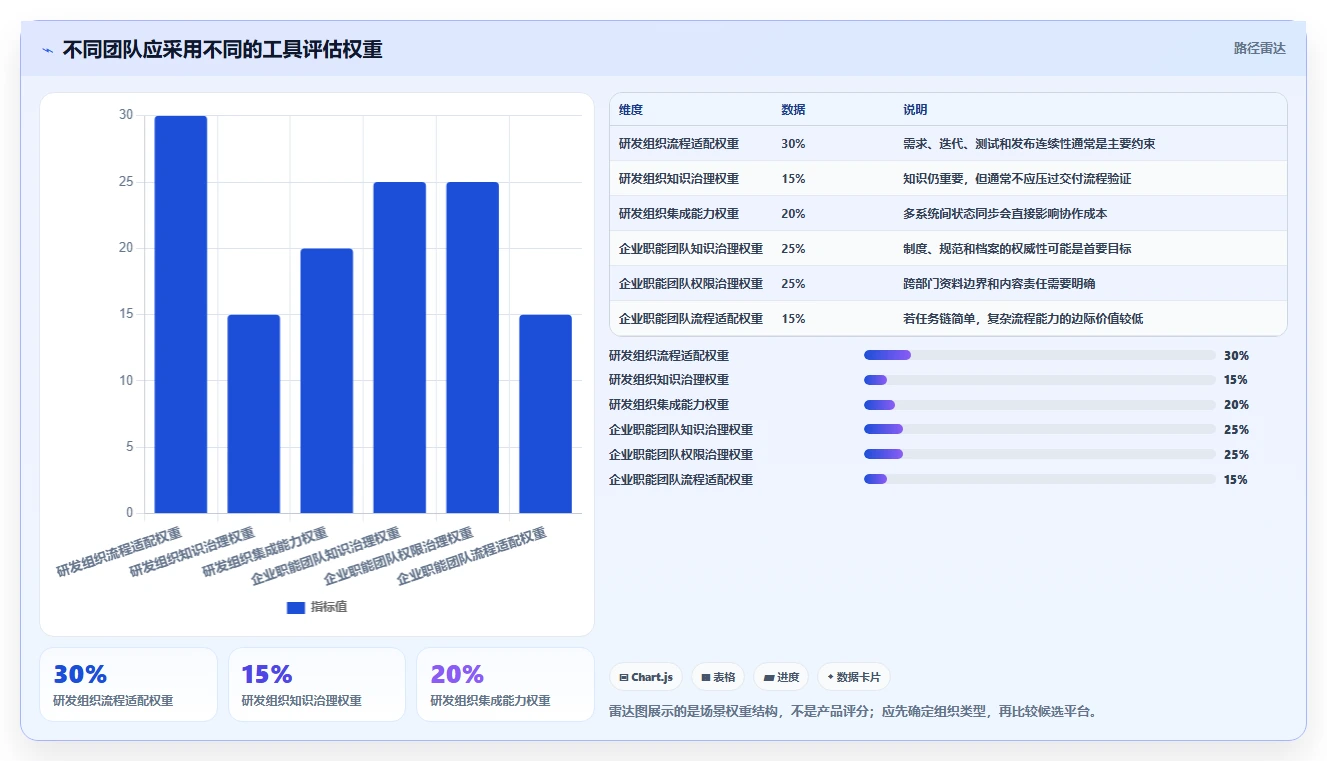
Task: Click the description 跨部门资料边界和内容责任需要明确
Action: tap(999, 284)
